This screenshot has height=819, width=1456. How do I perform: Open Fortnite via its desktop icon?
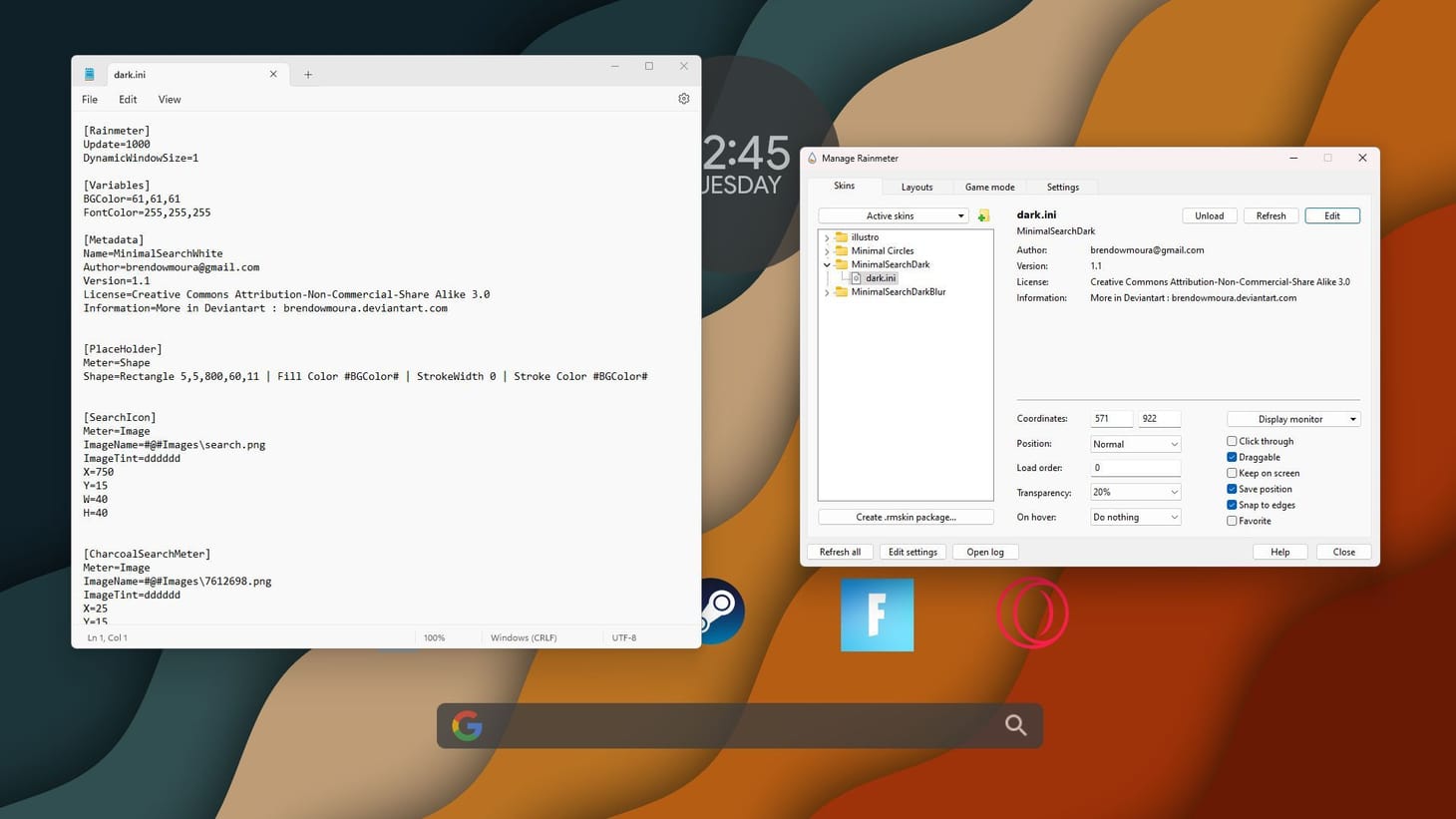click(x=877, y=614)
